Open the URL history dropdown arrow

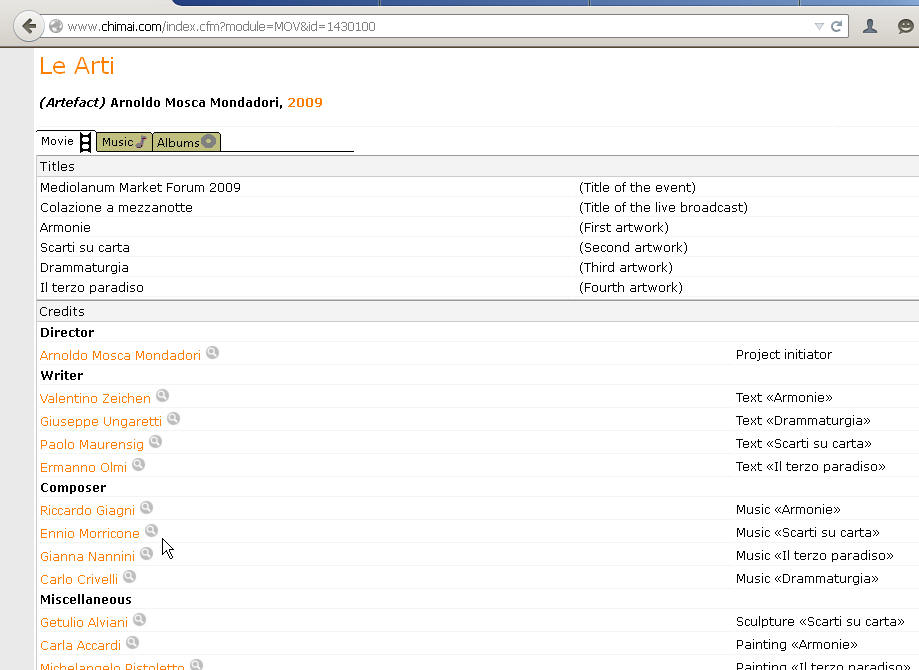819,26
